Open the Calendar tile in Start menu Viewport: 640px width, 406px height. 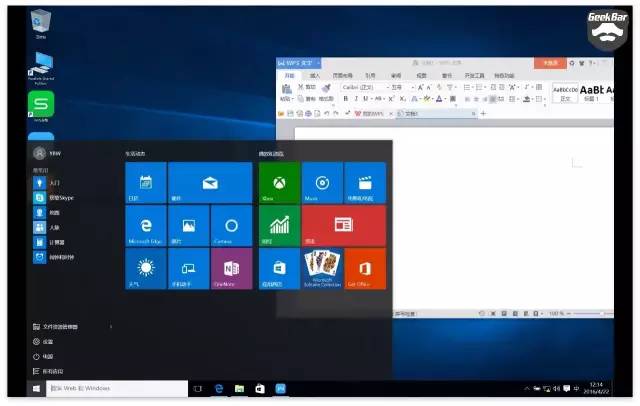point(146,182)
